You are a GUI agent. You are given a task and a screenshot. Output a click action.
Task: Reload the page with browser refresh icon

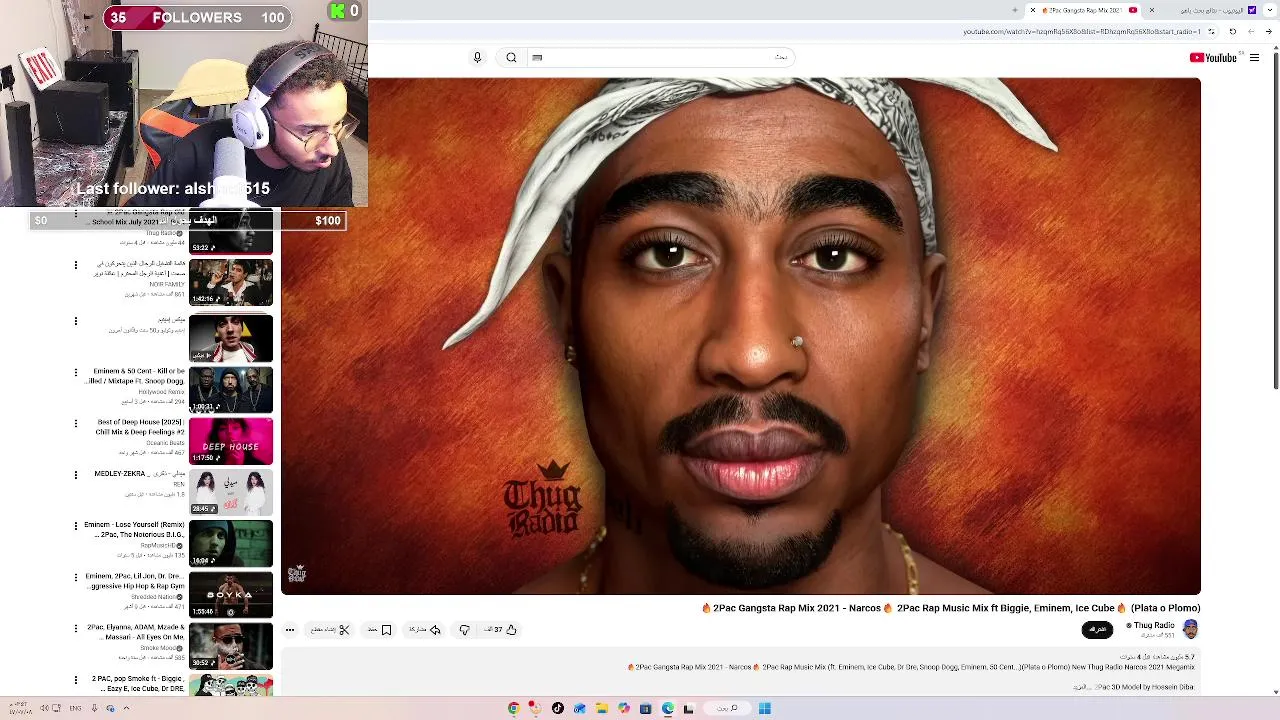pyautogui.click(x=1232, y=31)
